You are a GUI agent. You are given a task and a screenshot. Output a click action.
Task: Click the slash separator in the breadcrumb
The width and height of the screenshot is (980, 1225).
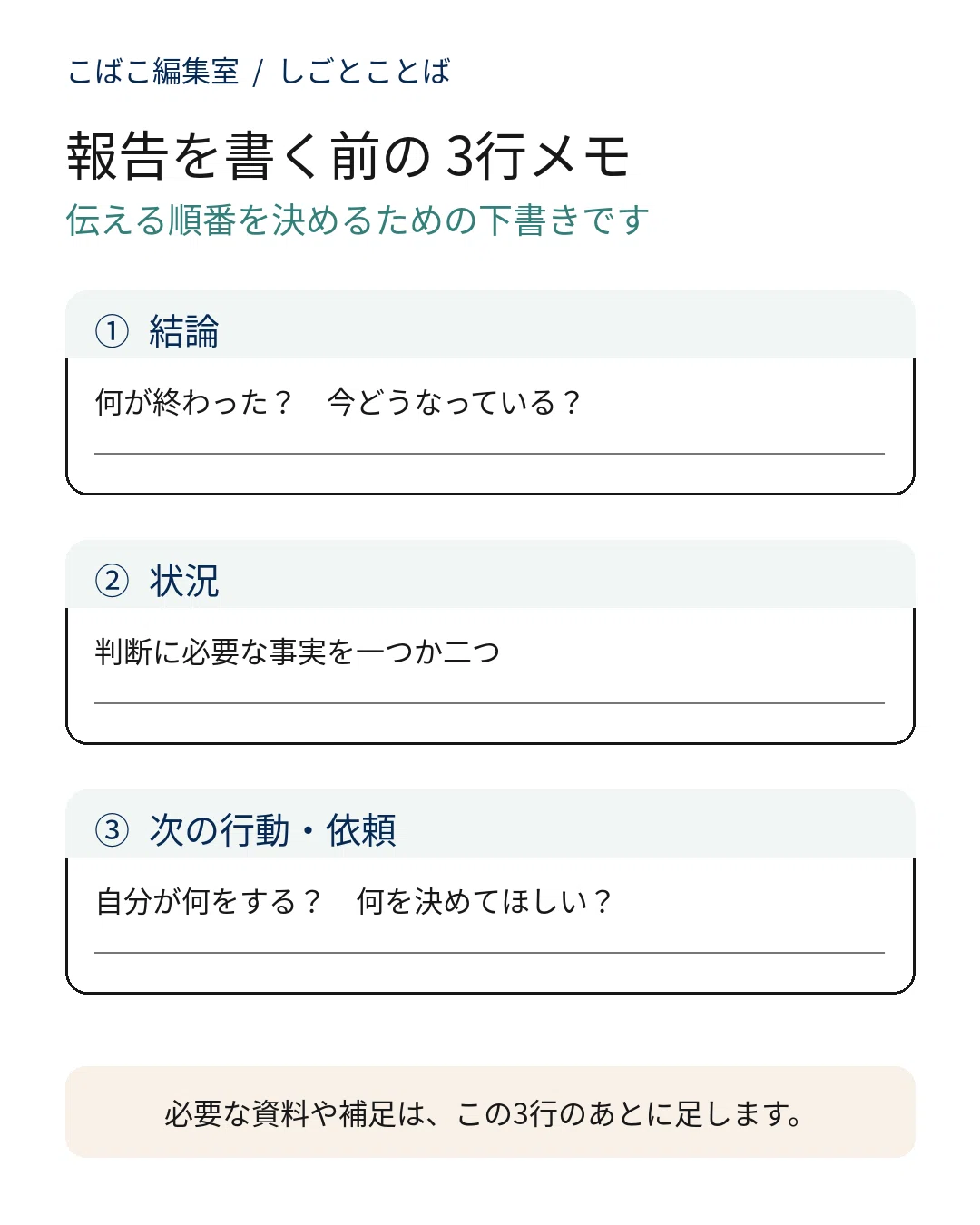click(x=259, y=72)
